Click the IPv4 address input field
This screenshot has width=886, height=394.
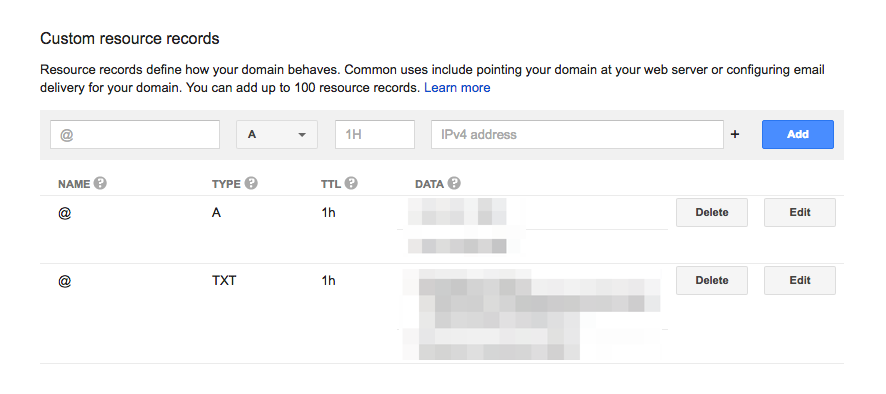(x=577, y=135)
